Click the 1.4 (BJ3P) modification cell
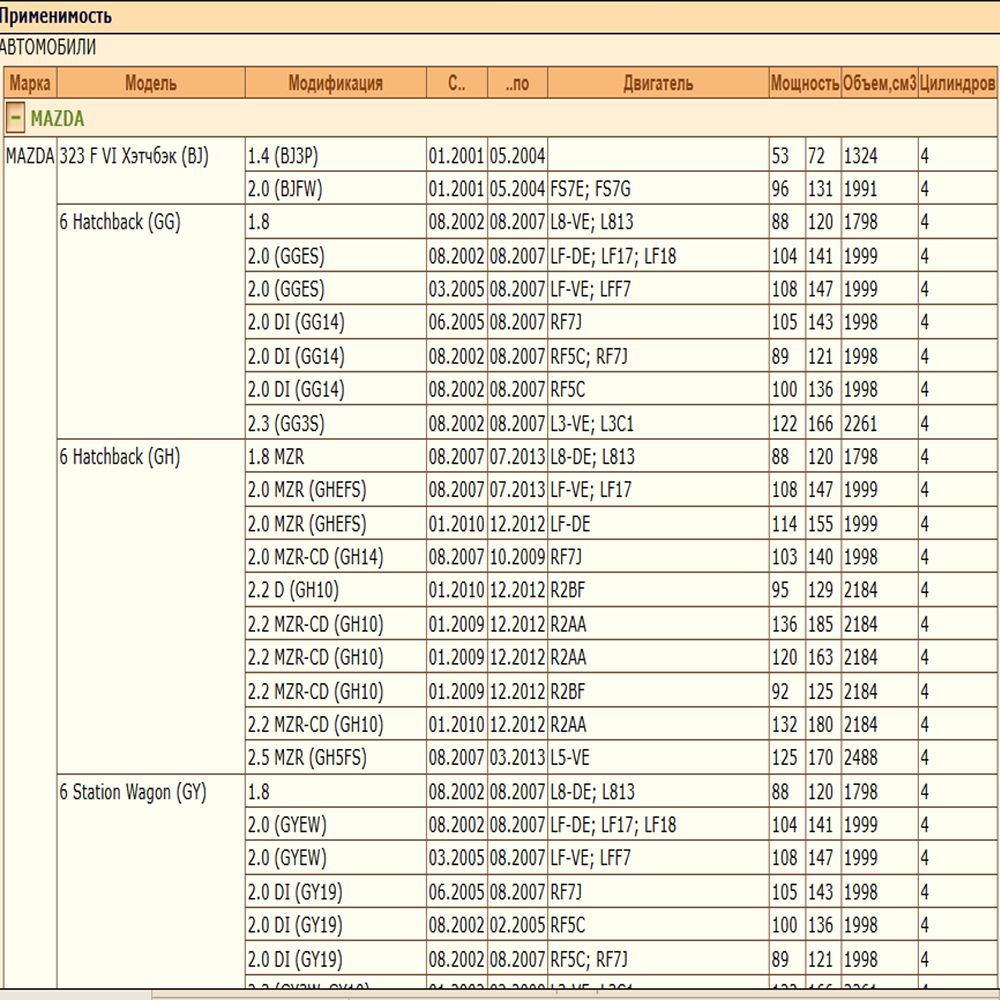 [x=335, y=154]
